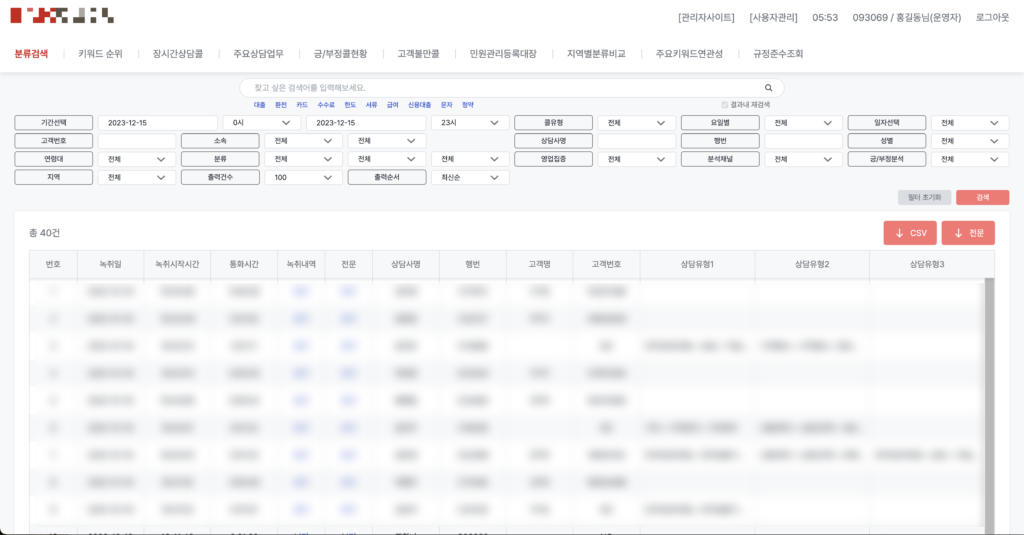Open the [관리자사이트] link
1024x535 pixels.
click(706, 17)
